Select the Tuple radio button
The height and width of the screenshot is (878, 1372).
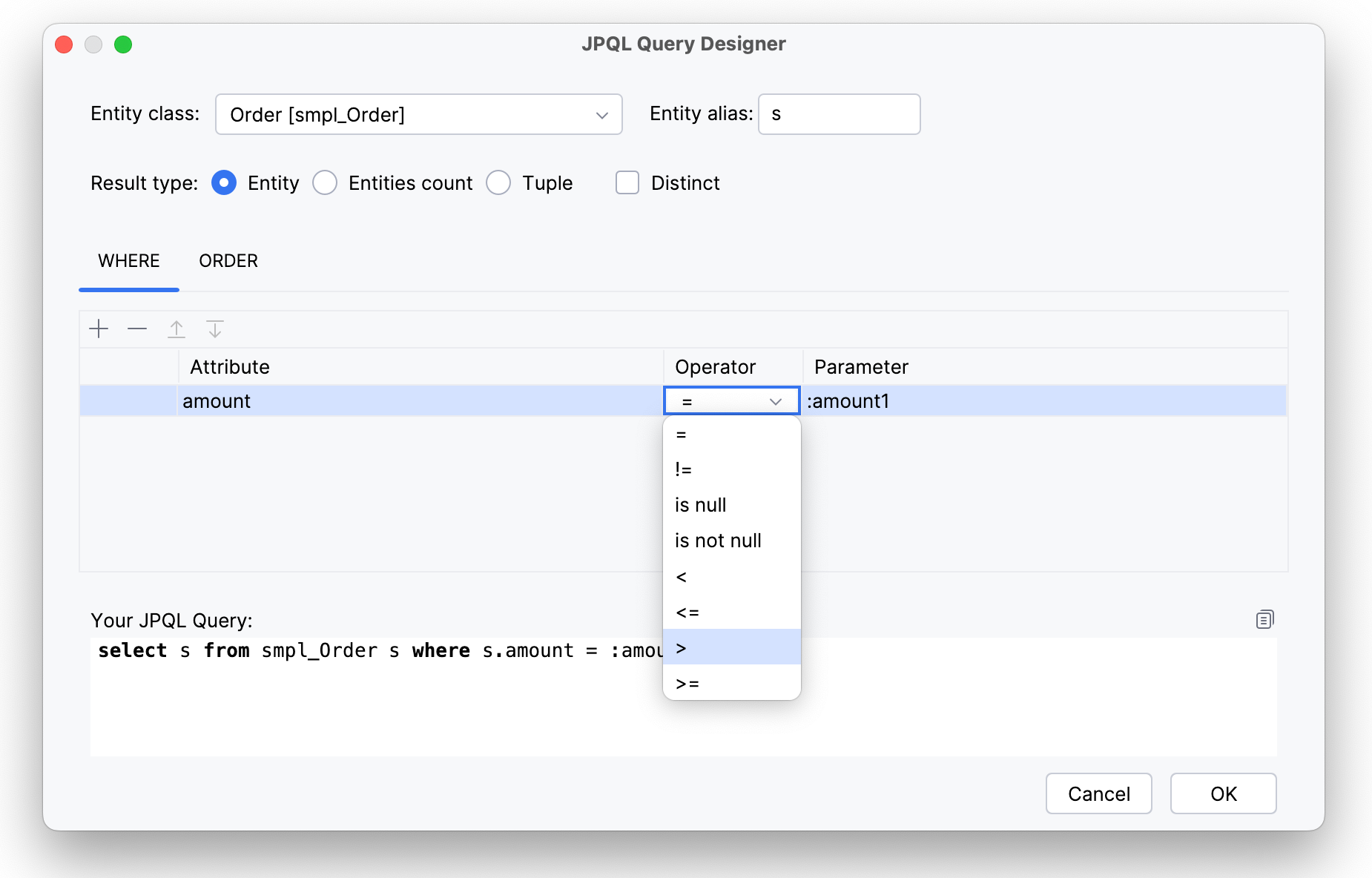point(498,182)
